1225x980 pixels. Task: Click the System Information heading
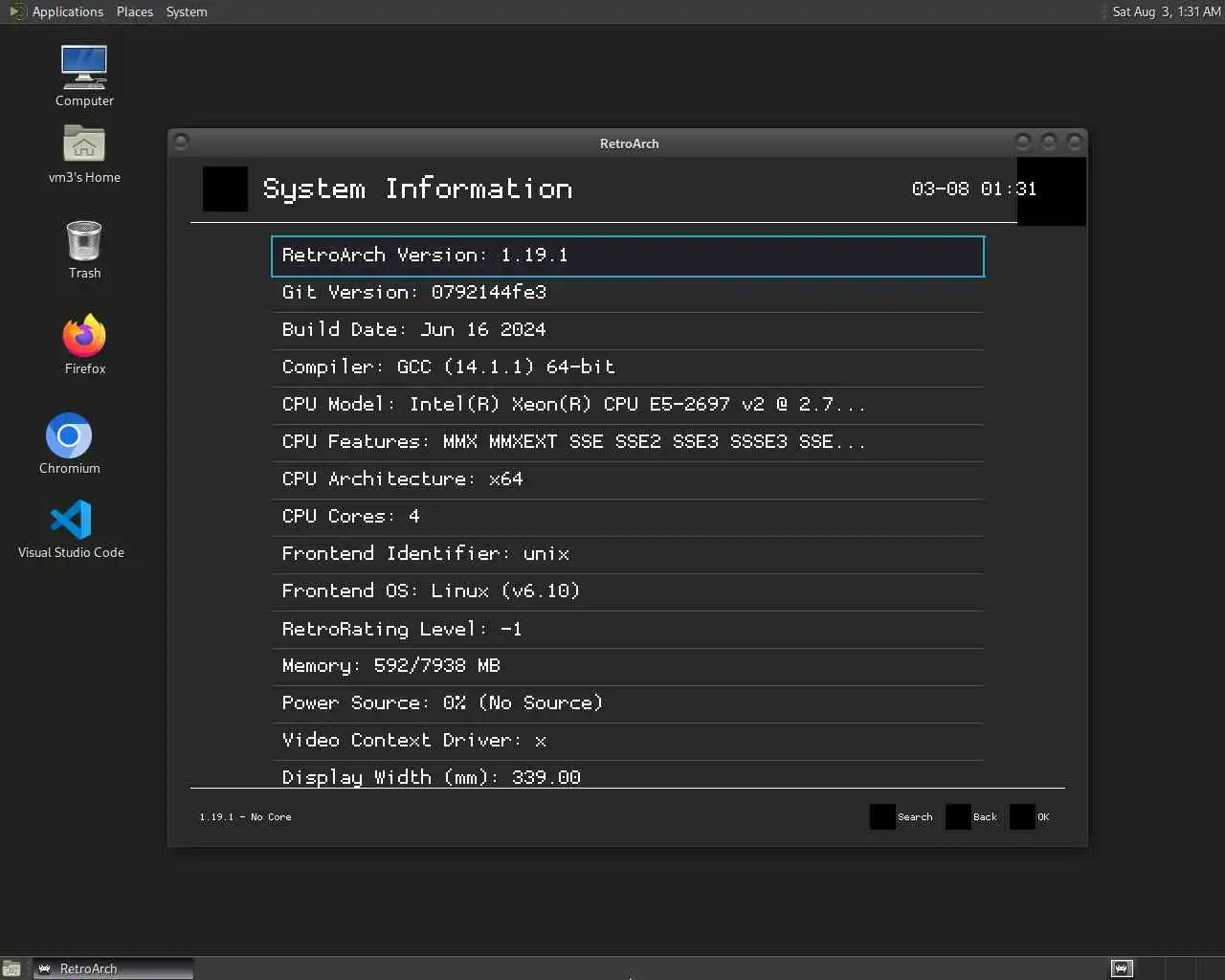(x=417, y=189)
